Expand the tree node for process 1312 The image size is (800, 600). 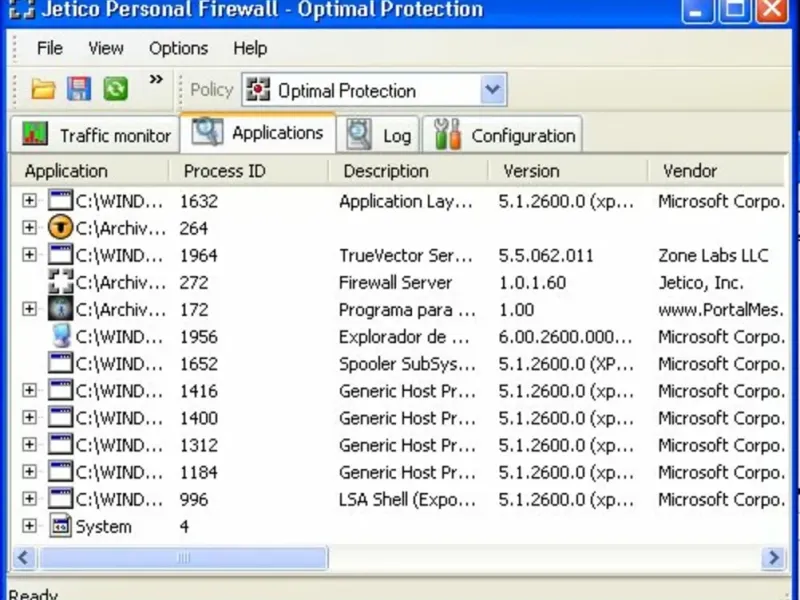(29, 444)
